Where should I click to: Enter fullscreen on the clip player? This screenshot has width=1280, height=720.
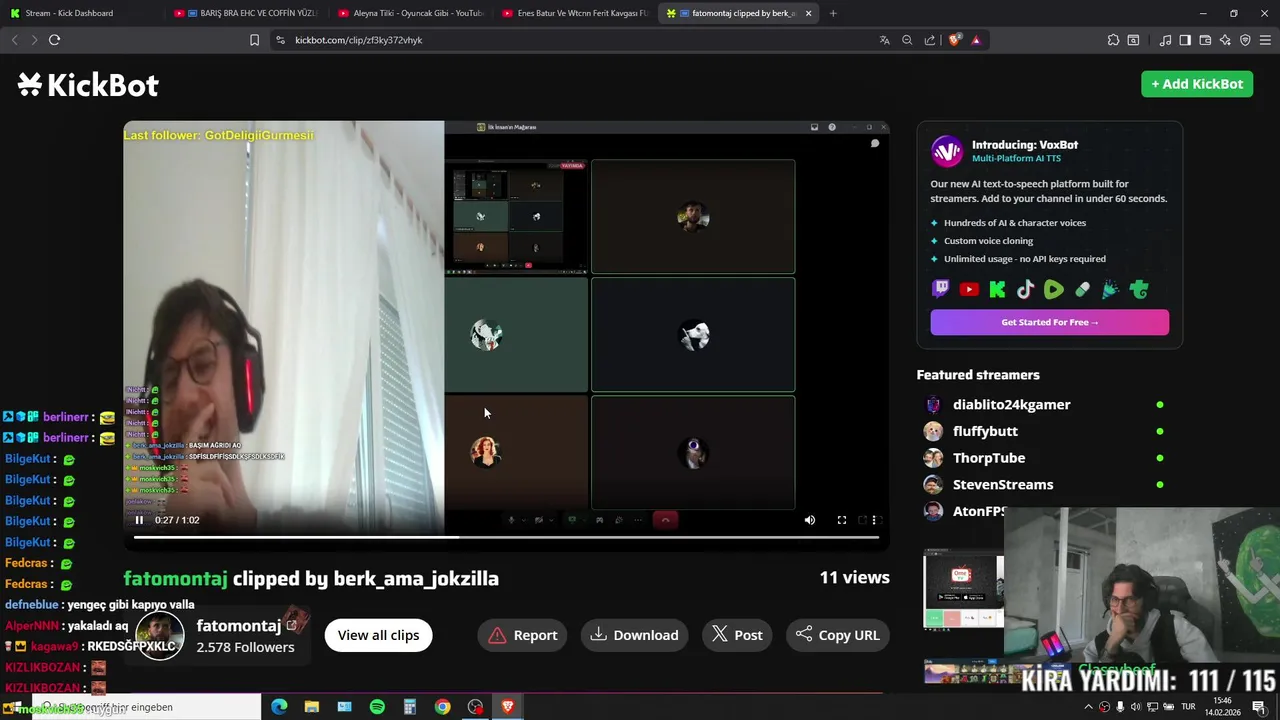[842, 520]
